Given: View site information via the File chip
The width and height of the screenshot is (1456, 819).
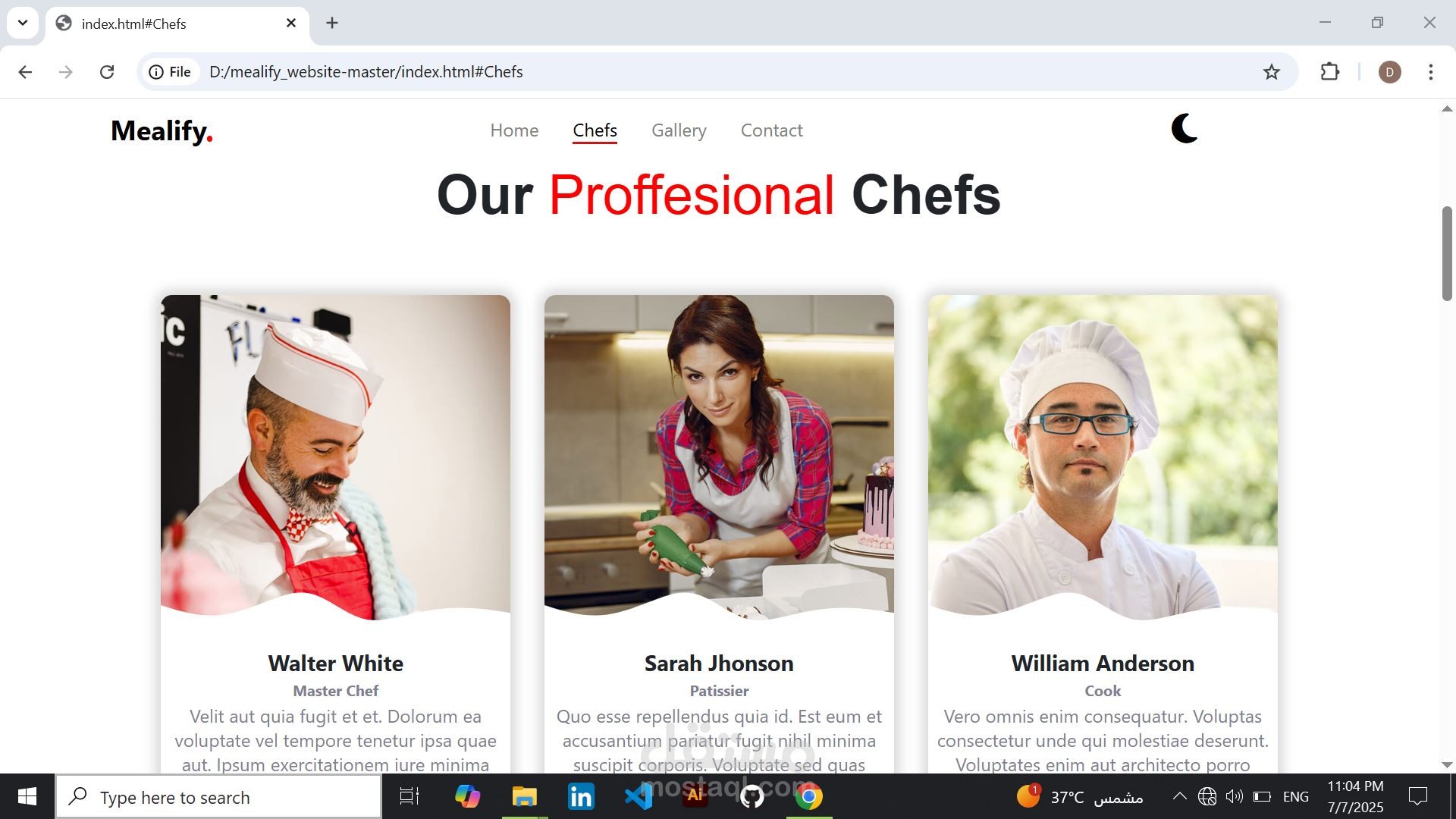Looking at the screenshot, I should pyautogui.click(x=171, y=72).
